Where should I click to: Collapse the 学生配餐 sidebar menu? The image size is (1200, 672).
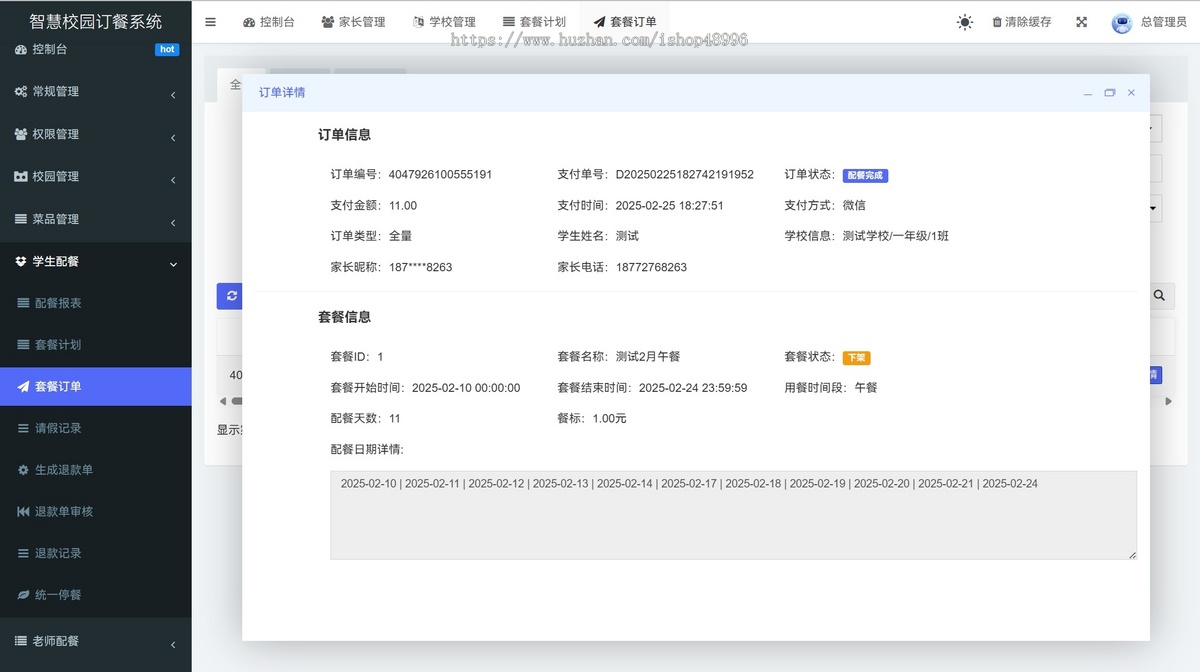[95, 262]
